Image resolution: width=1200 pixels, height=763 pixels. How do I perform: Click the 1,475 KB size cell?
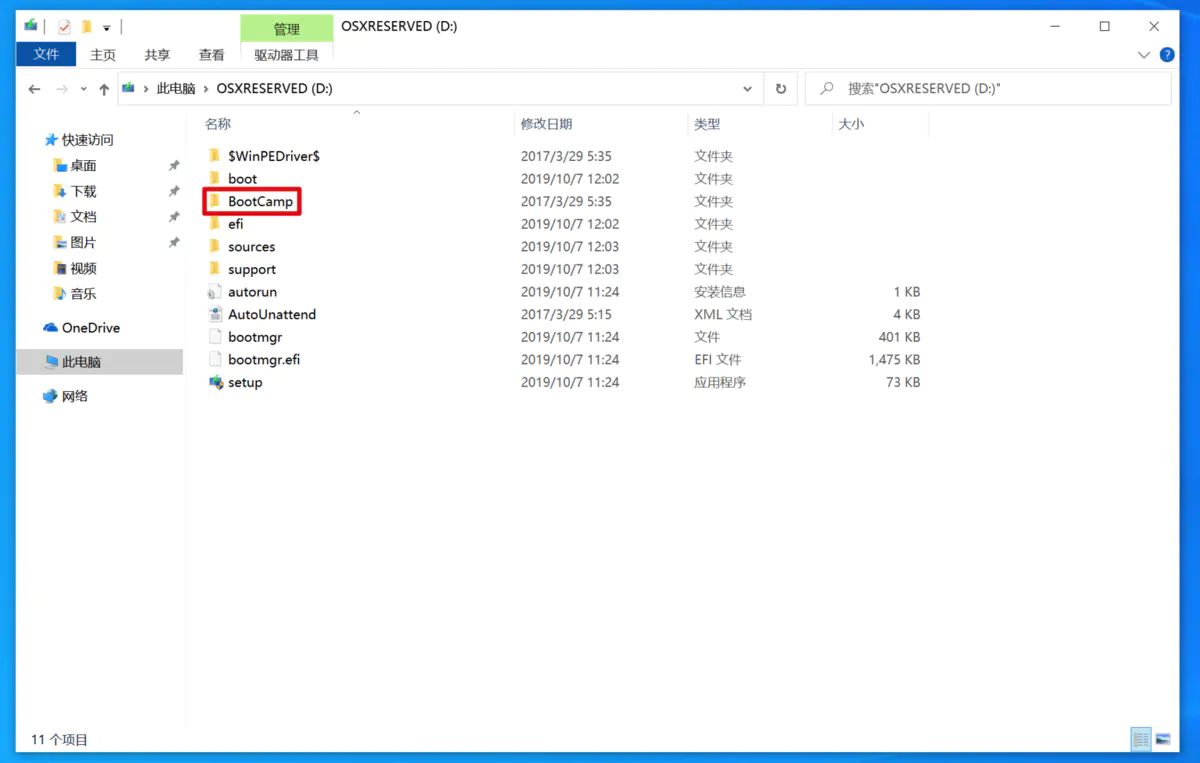[894, 359]
